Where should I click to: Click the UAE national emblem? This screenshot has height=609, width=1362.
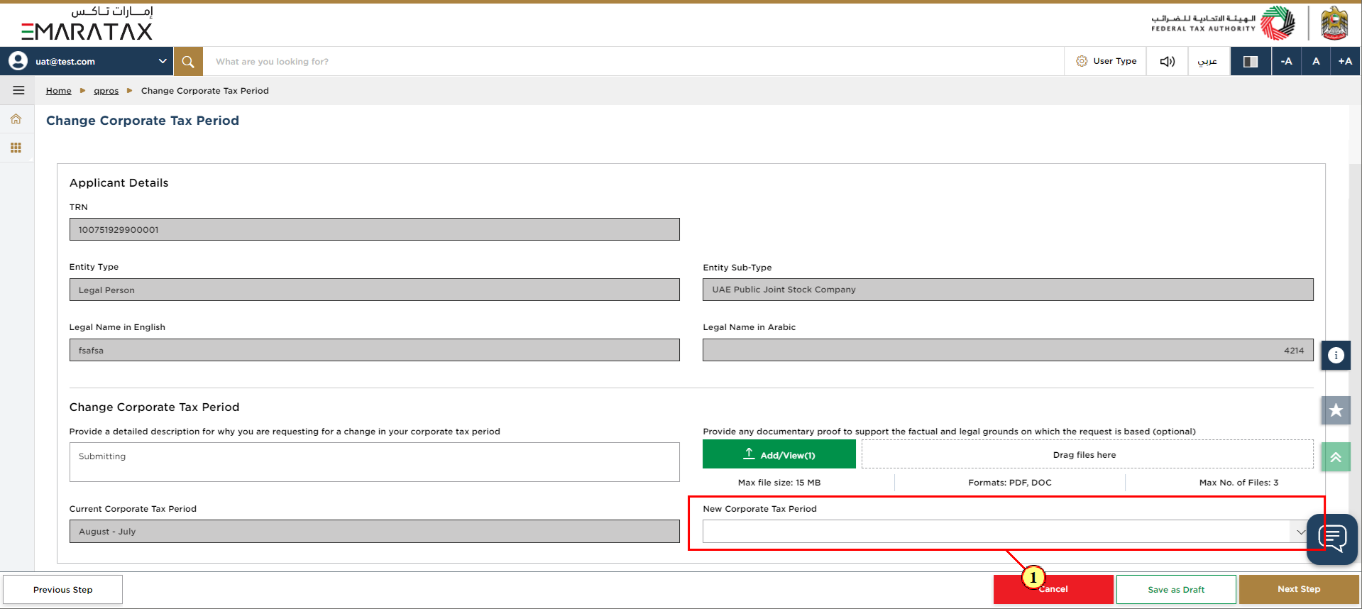[1335, 24]
